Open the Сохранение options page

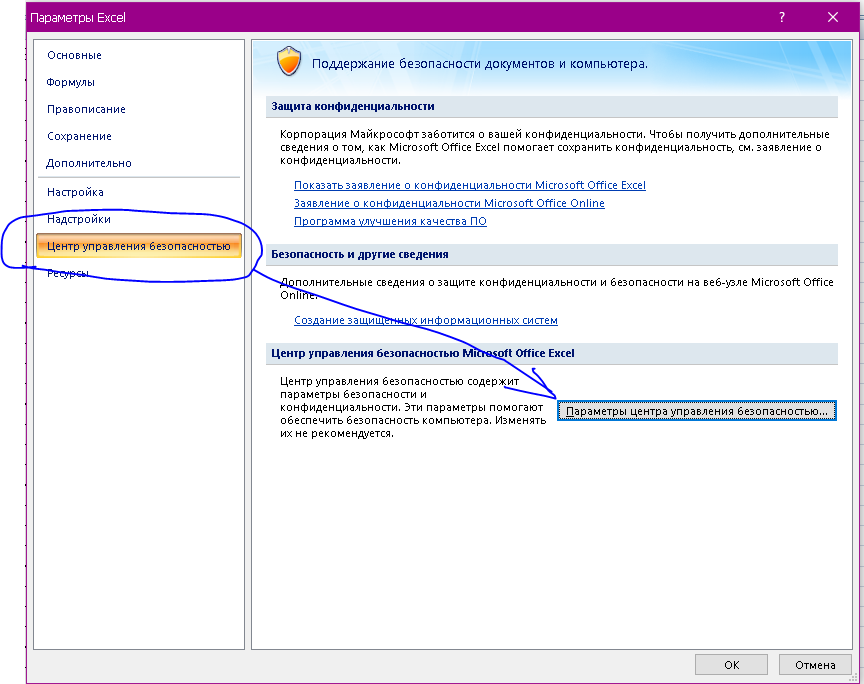pyautogui.click(x=79, y=136)
